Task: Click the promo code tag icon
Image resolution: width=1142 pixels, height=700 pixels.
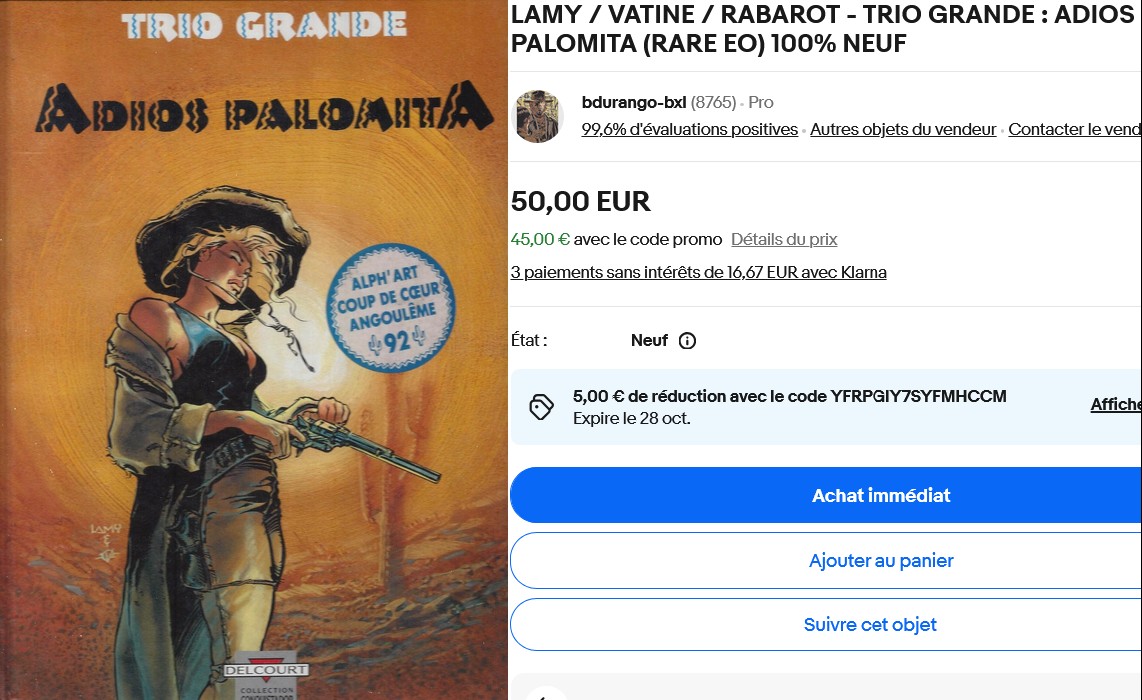Action: click(541, 407)
